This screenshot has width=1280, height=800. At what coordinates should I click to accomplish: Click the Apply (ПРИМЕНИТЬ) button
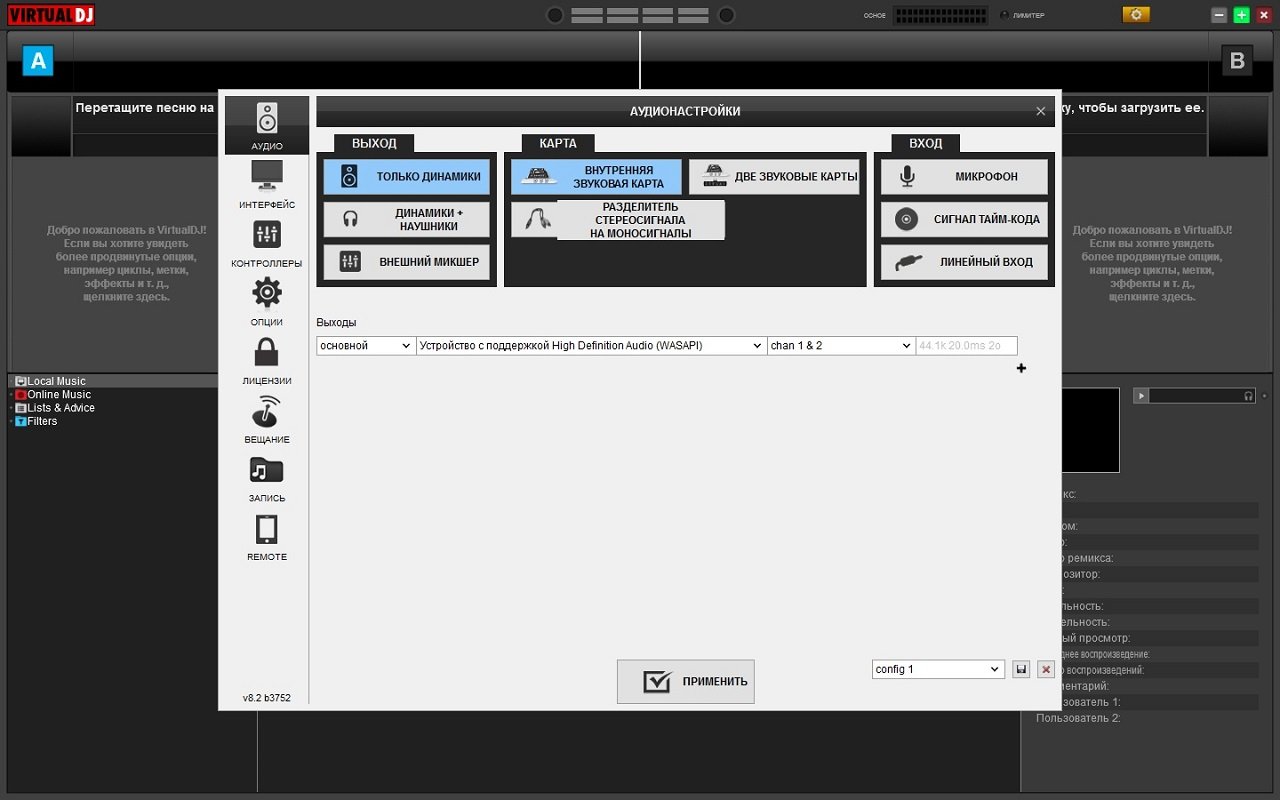(x=686, y=681)
